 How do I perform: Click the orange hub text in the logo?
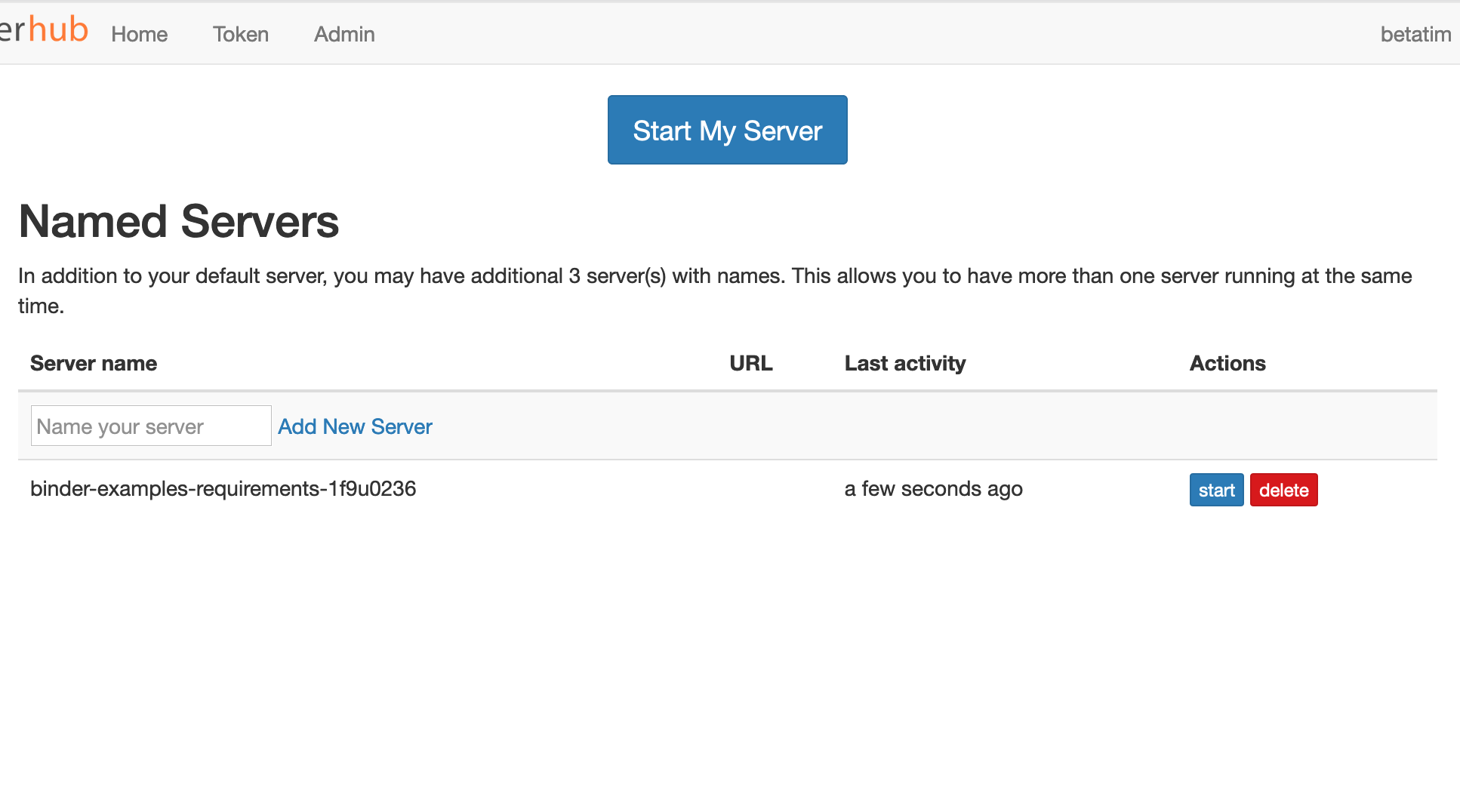coord(59,29)
